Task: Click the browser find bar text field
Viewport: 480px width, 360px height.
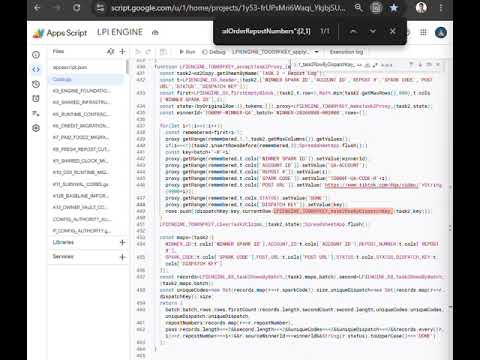Action: (x=266, y=31)
